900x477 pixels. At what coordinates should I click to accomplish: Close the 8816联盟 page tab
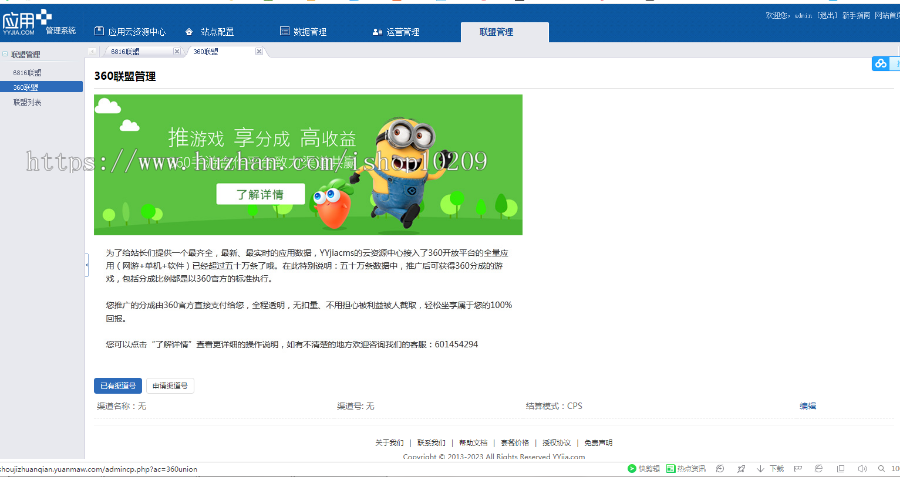click(x=176, y=52)
